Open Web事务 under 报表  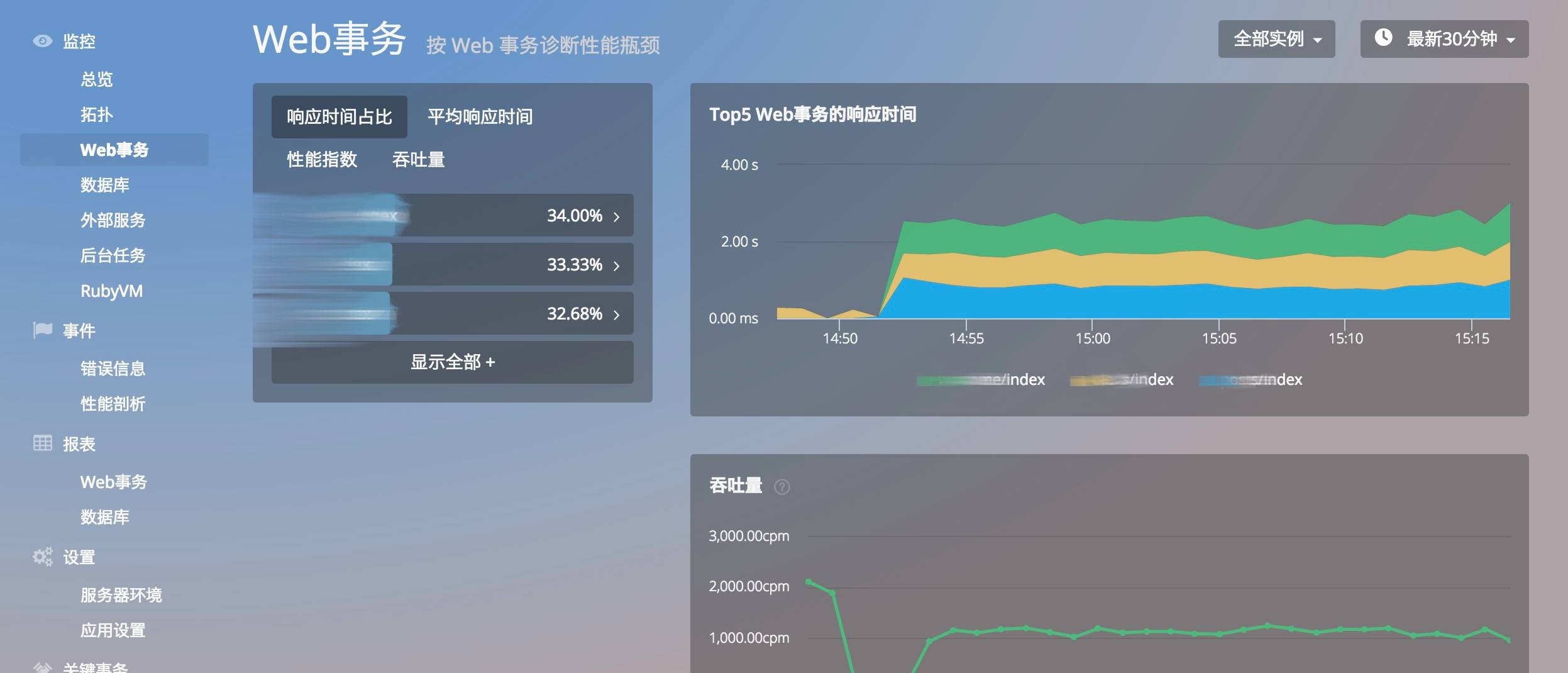[x=114, y=482]
